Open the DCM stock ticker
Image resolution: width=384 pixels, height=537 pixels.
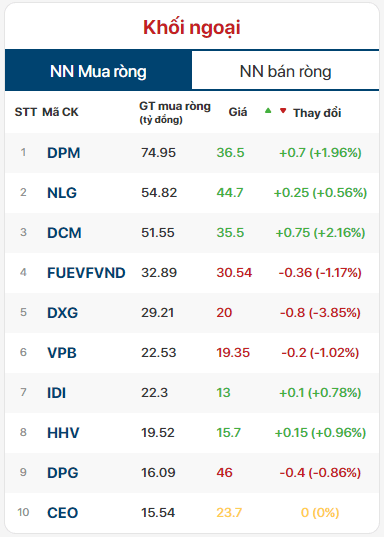[64, 233]
